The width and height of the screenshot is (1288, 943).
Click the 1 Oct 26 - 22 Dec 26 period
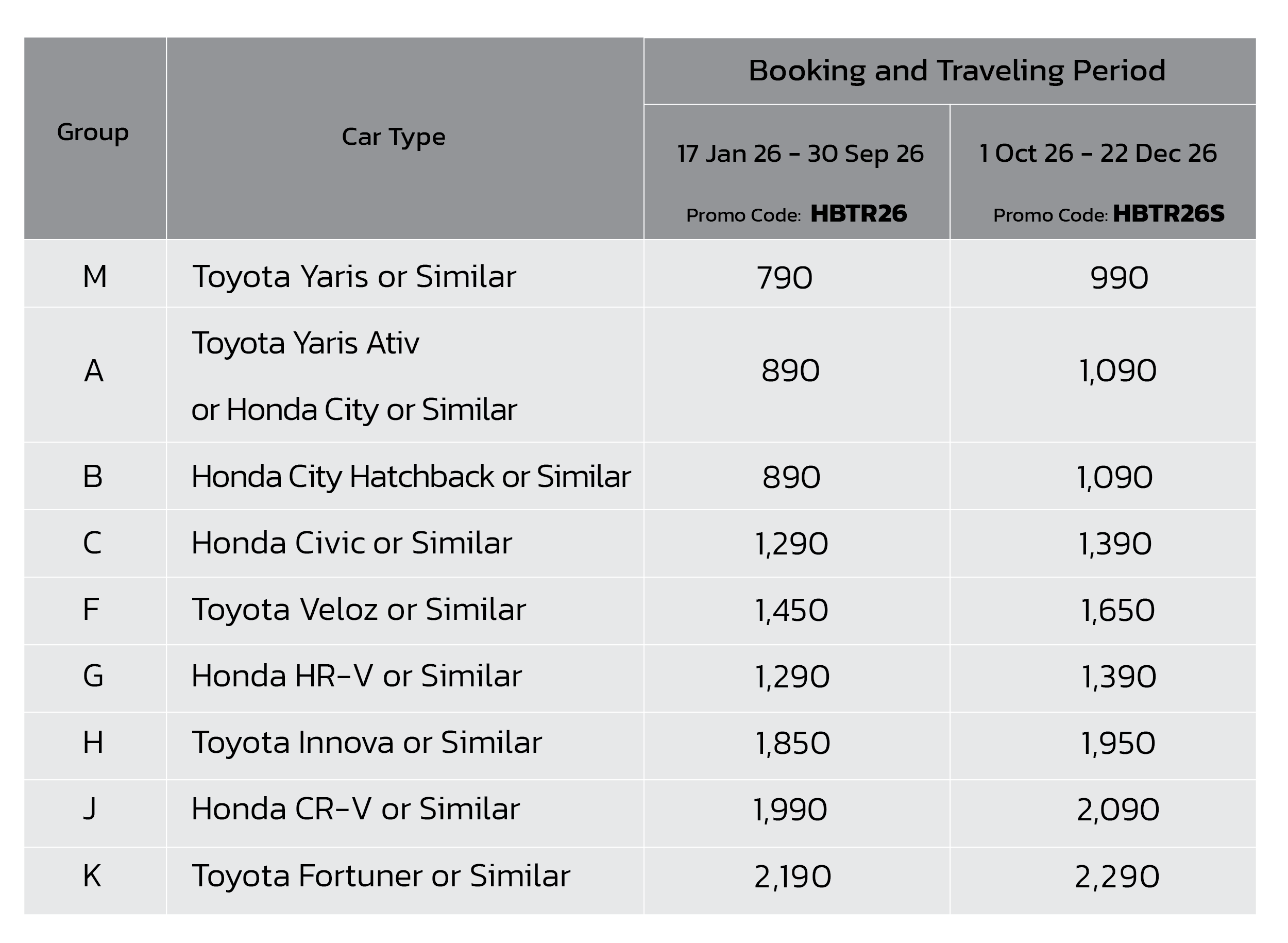(x=1098, y=154)
